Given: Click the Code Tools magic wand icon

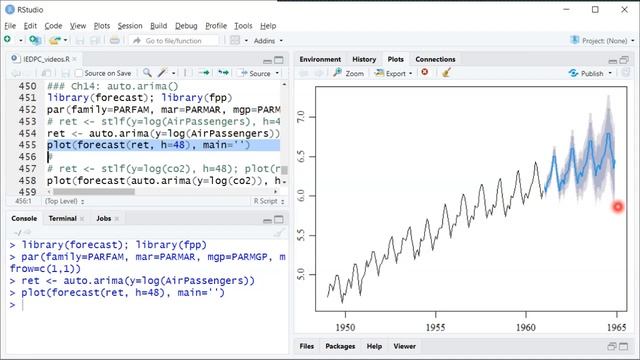Looking at the screenshot, I should coord(162,73).
